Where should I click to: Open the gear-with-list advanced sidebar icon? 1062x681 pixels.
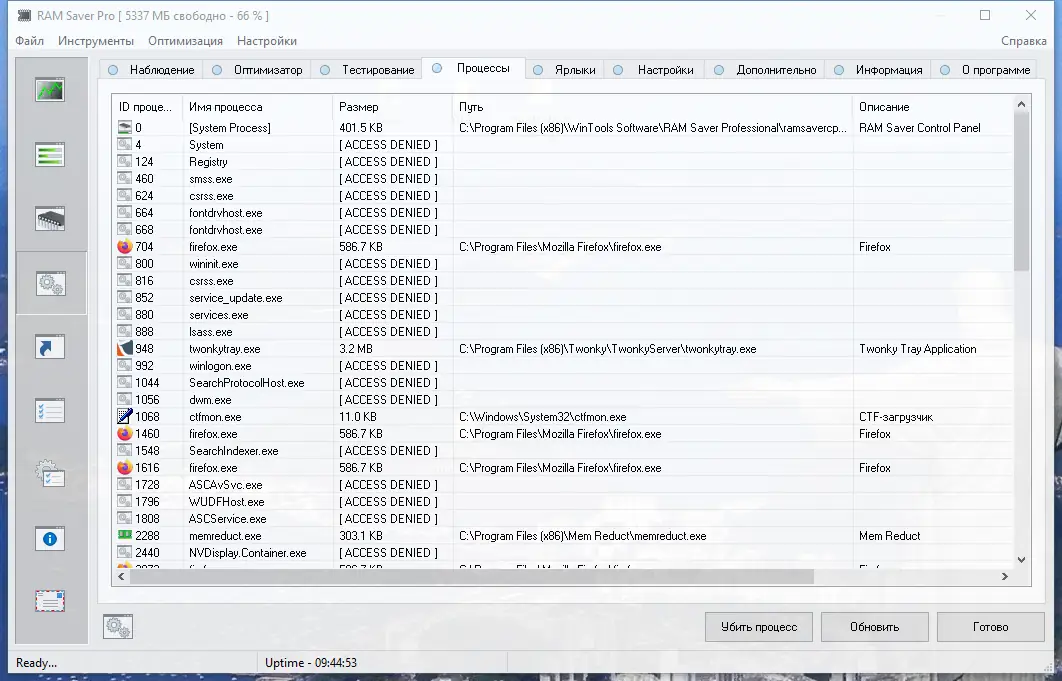[x=50, y=474]
